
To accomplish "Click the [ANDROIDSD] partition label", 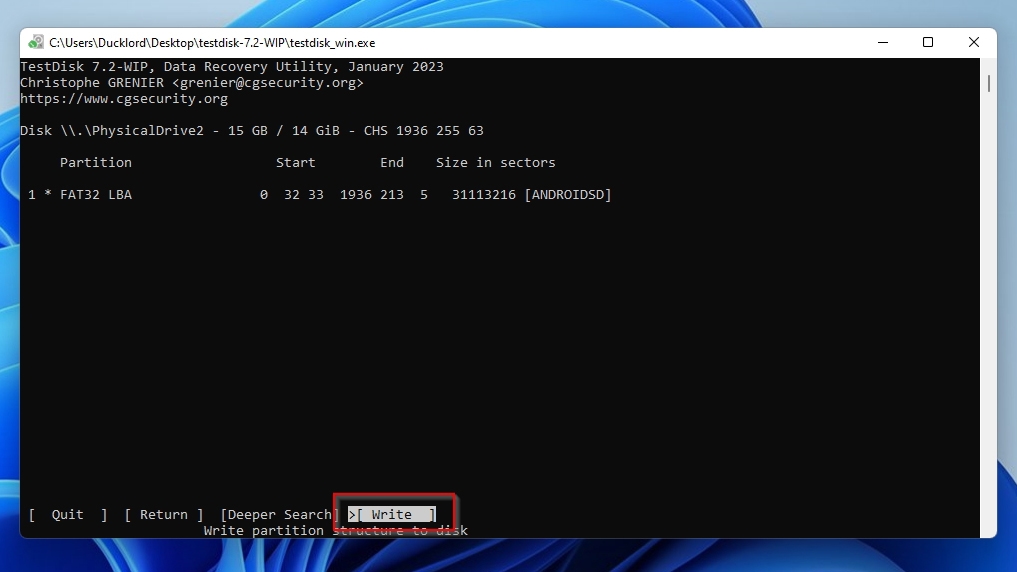I will (x=568, y=195).
